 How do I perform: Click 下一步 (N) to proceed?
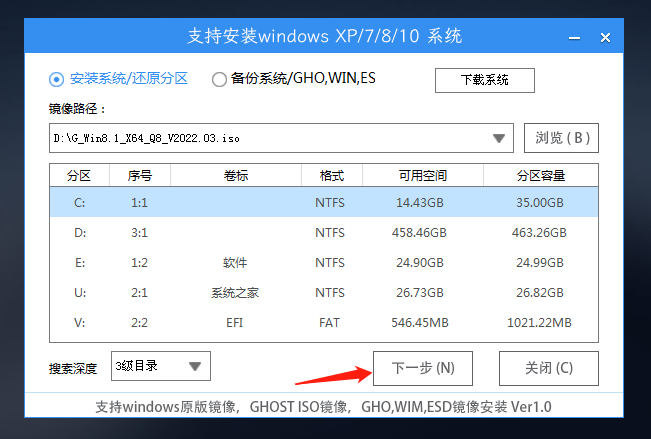pyautogui.click(x=423, y=368)
